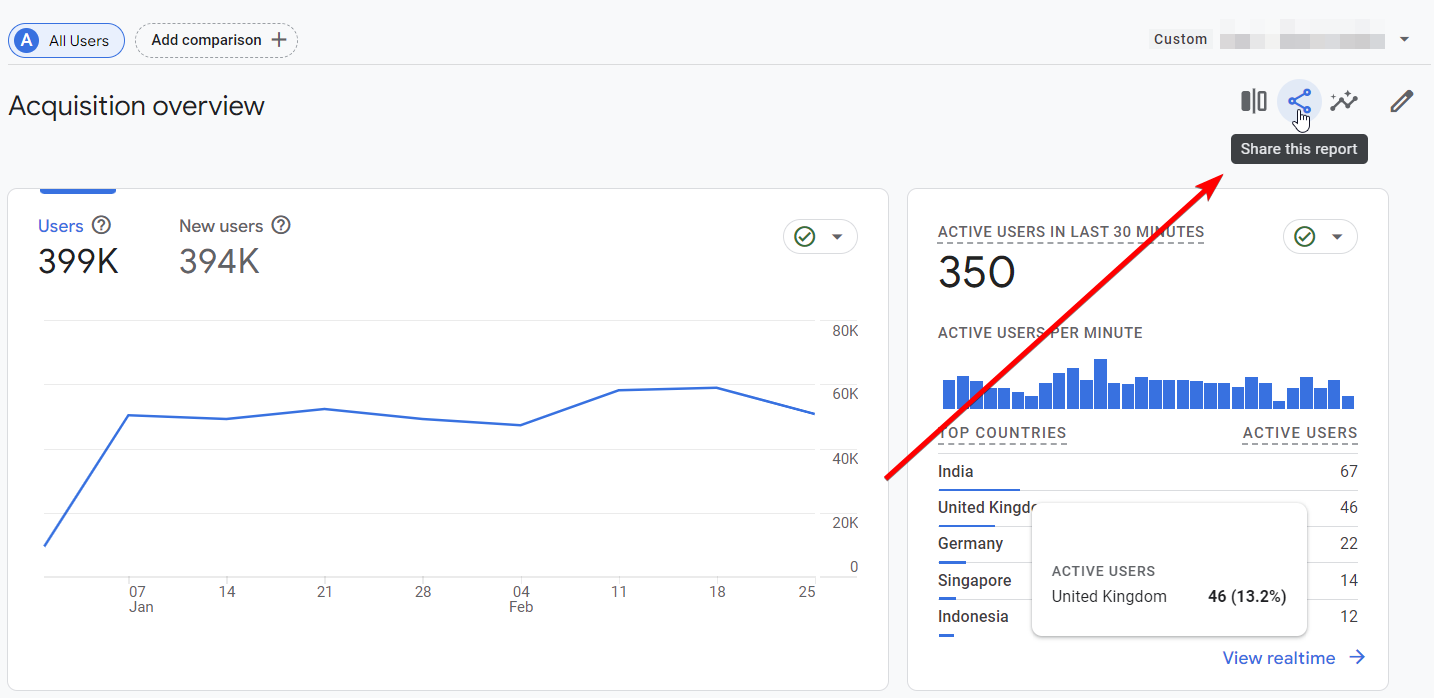
Task: Click help icon next to Users
Action: pyautogui.click(x=101, y=225)
